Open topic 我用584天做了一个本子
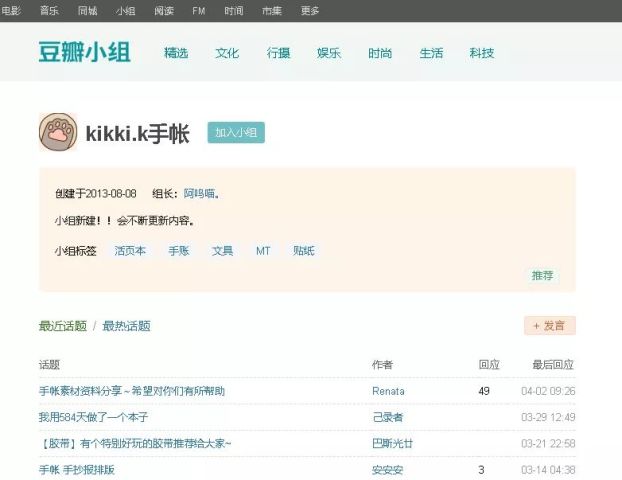The width and height of the screenshot is (622, 480). (x=93, y=417)
